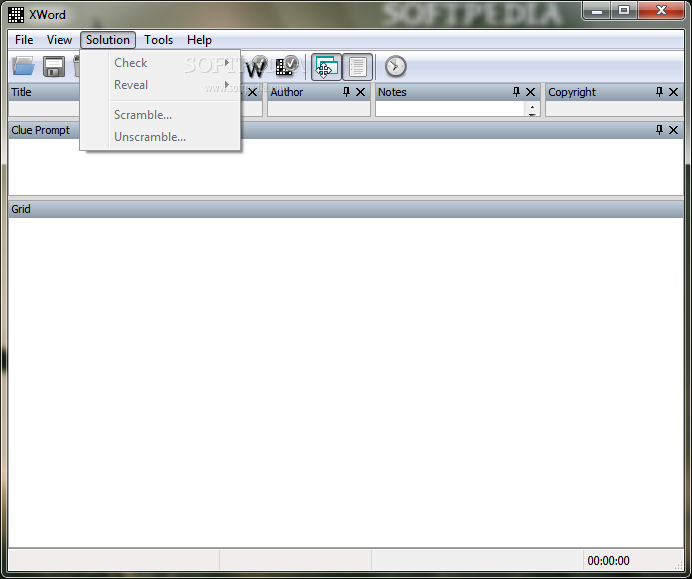
Task: Click the Author text field
Action: tap(319, 109)
